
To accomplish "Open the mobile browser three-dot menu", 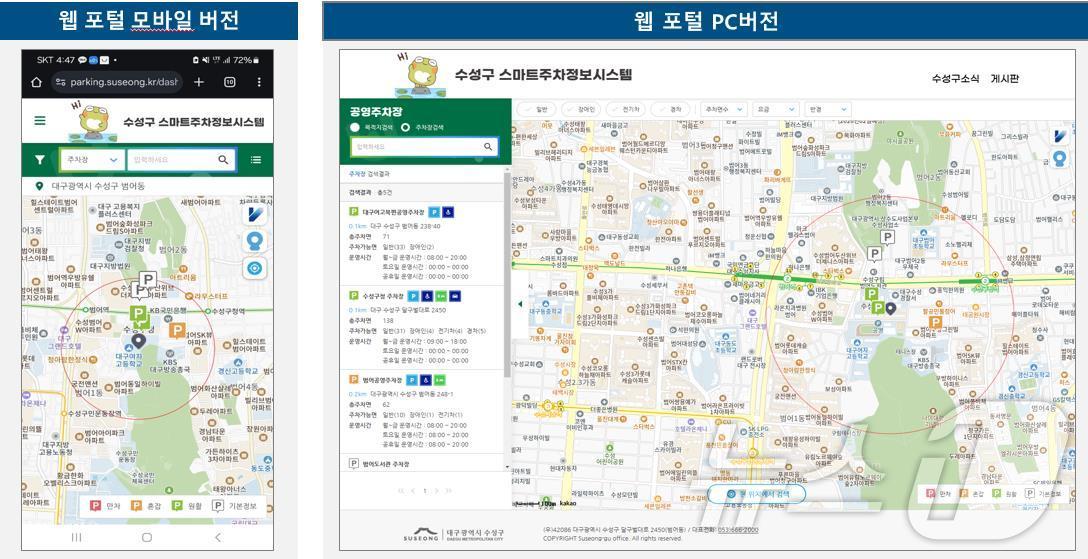I will [x=259, y=82].
